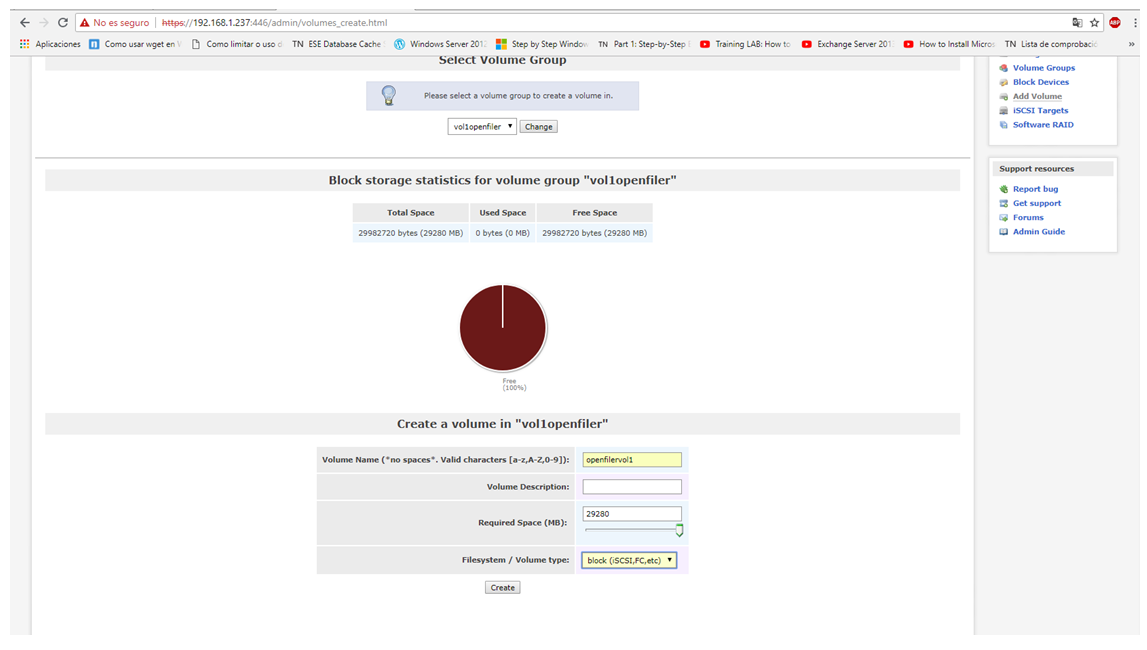This screenshot has width=1147, height=650.
Task: Click the address bar URL
Action: coord(274,23)
